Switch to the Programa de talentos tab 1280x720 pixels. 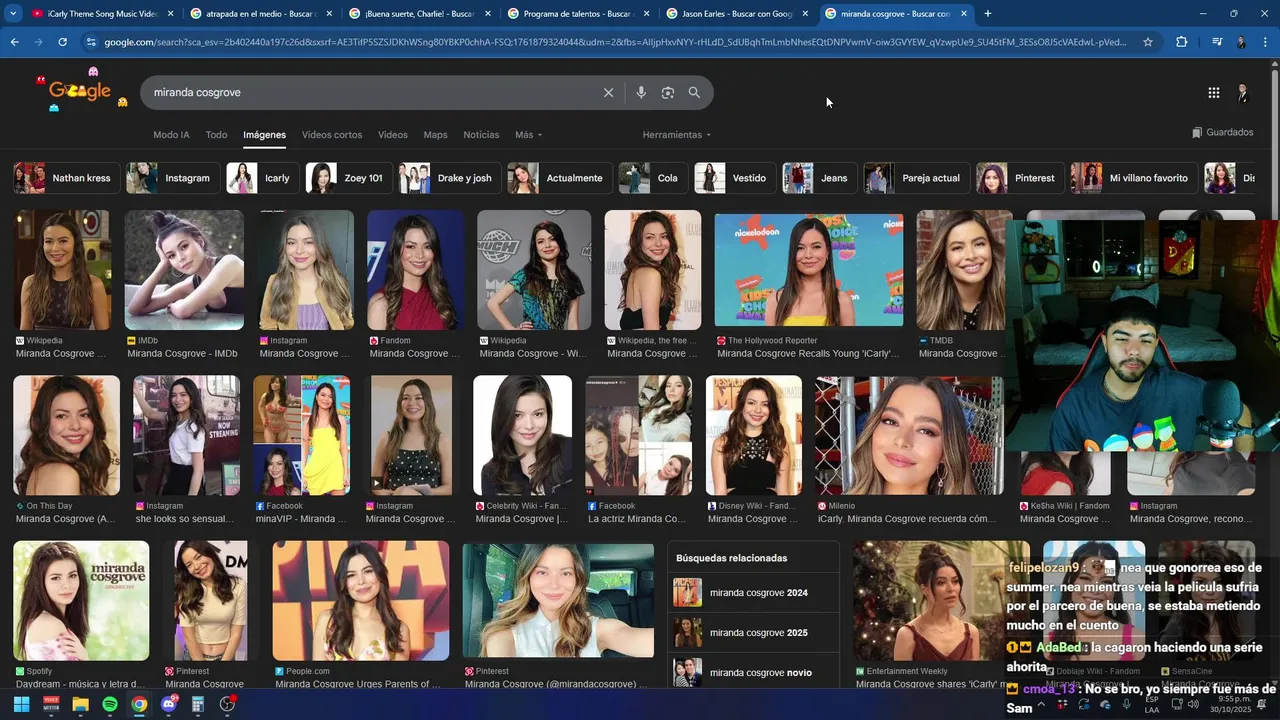click(577, 14)
